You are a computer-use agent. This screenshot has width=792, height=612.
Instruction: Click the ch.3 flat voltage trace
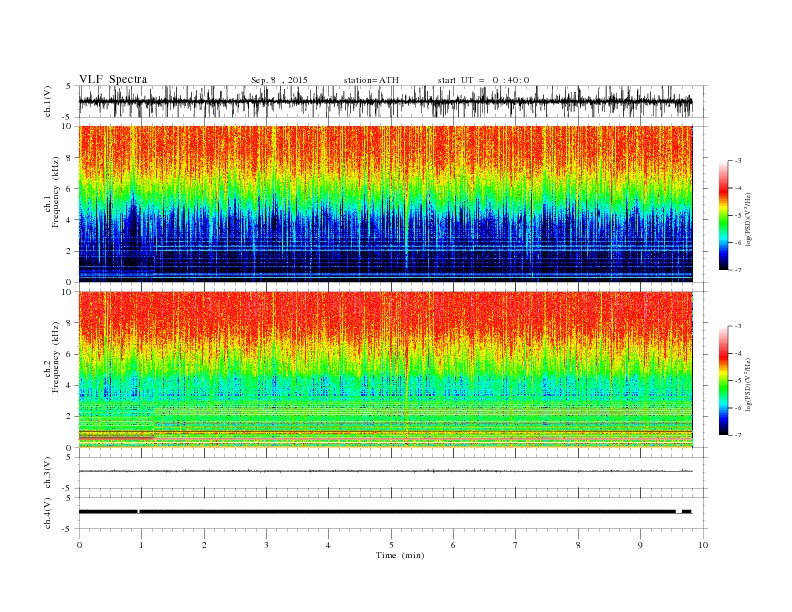[x=385, y=471]
